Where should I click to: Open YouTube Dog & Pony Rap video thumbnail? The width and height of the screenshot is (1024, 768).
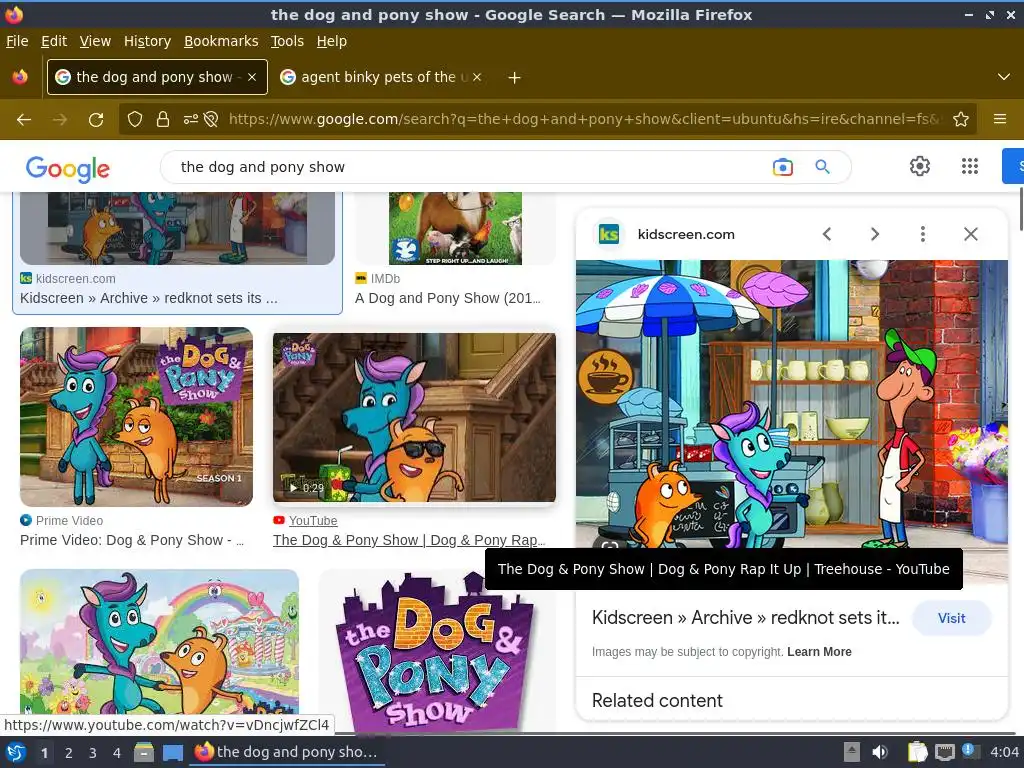(x=414, y=418)
